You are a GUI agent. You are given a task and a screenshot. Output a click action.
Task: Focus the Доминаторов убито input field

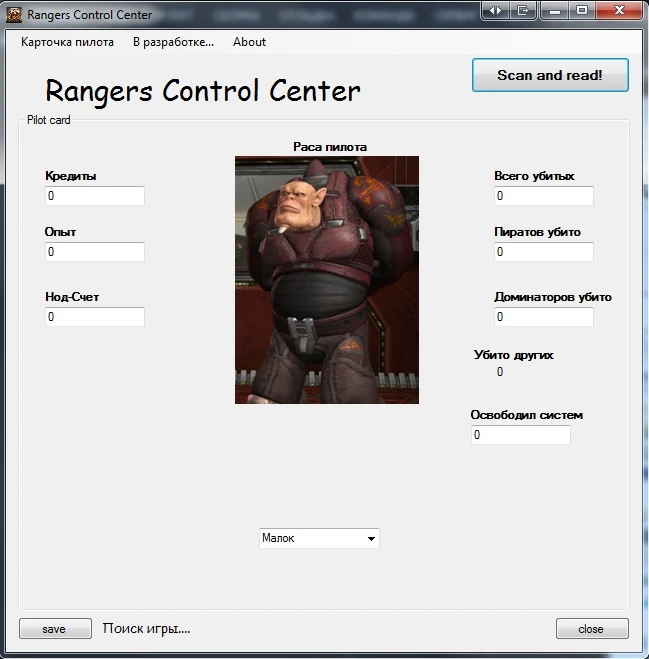(544, 317)
